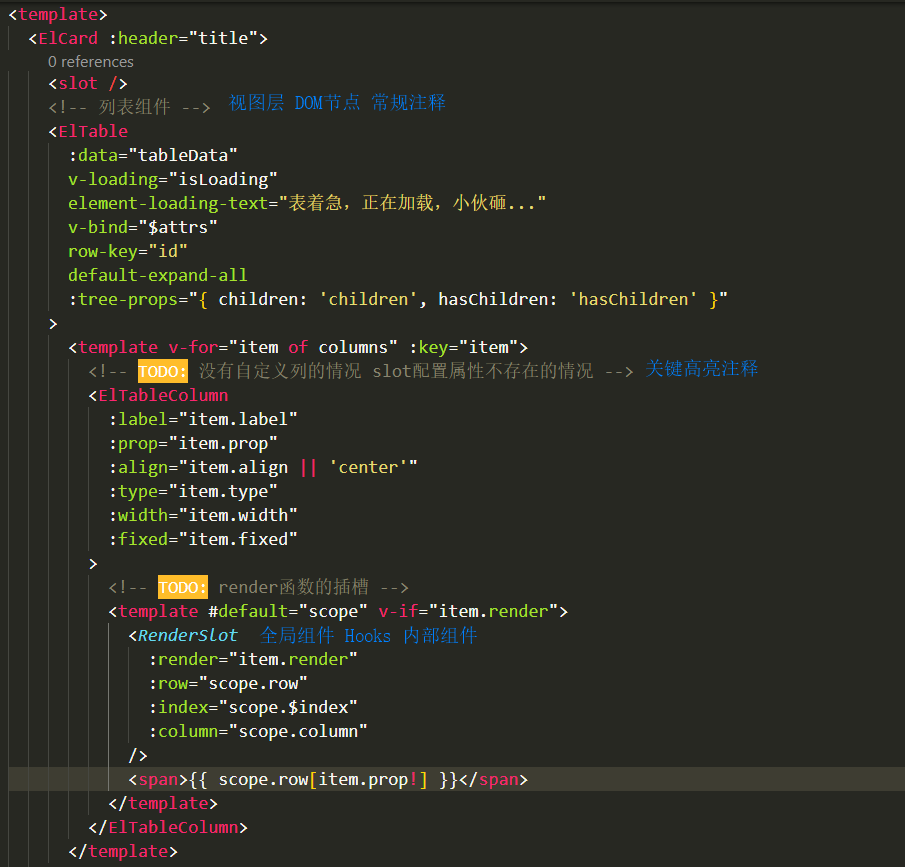The height and width of the screenshot is (867, 905).
Task: Click the :type="item.type" line
Action: point(193,491)
